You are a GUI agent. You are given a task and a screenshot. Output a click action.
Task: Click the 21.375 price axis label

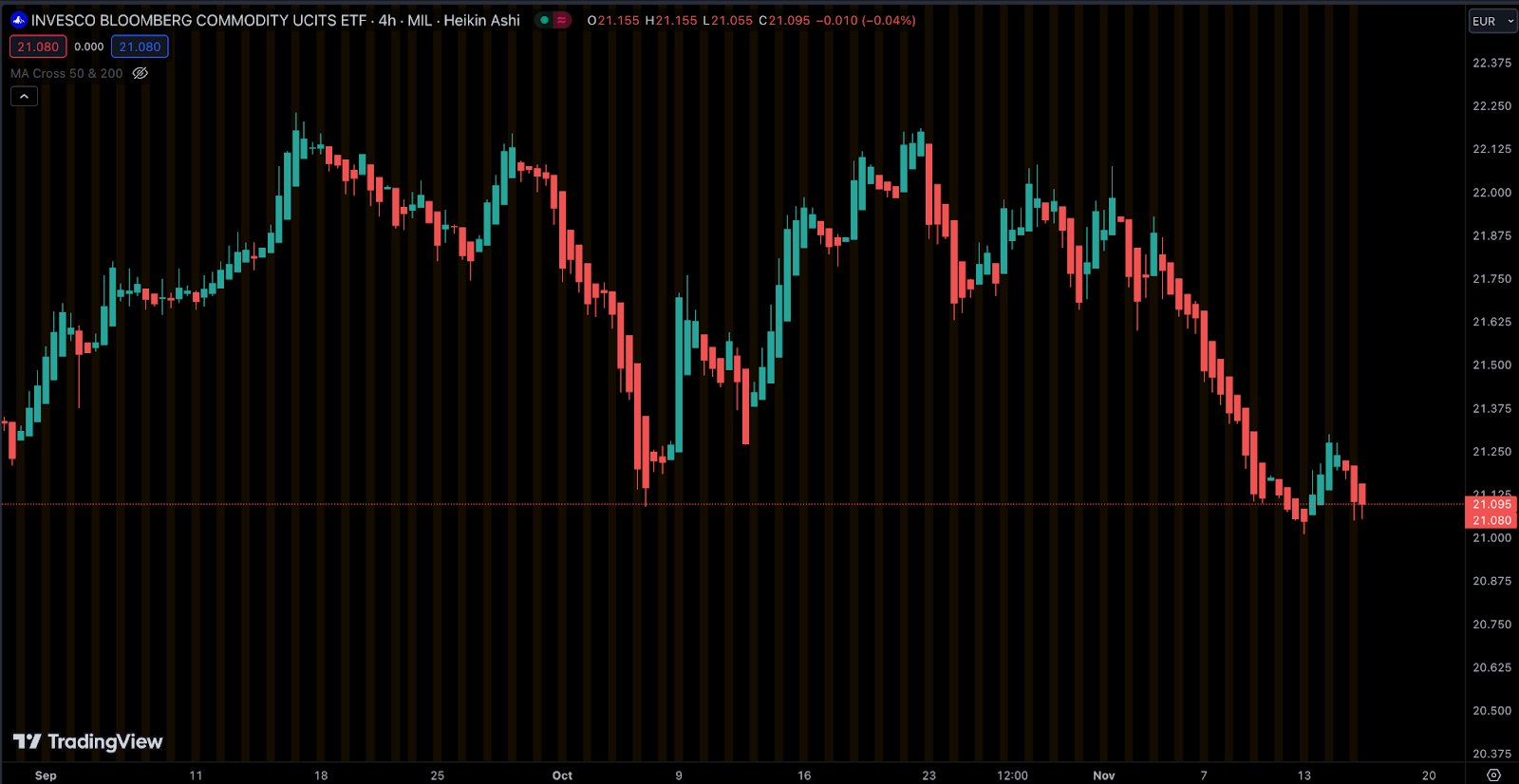tap(1491, 408)
